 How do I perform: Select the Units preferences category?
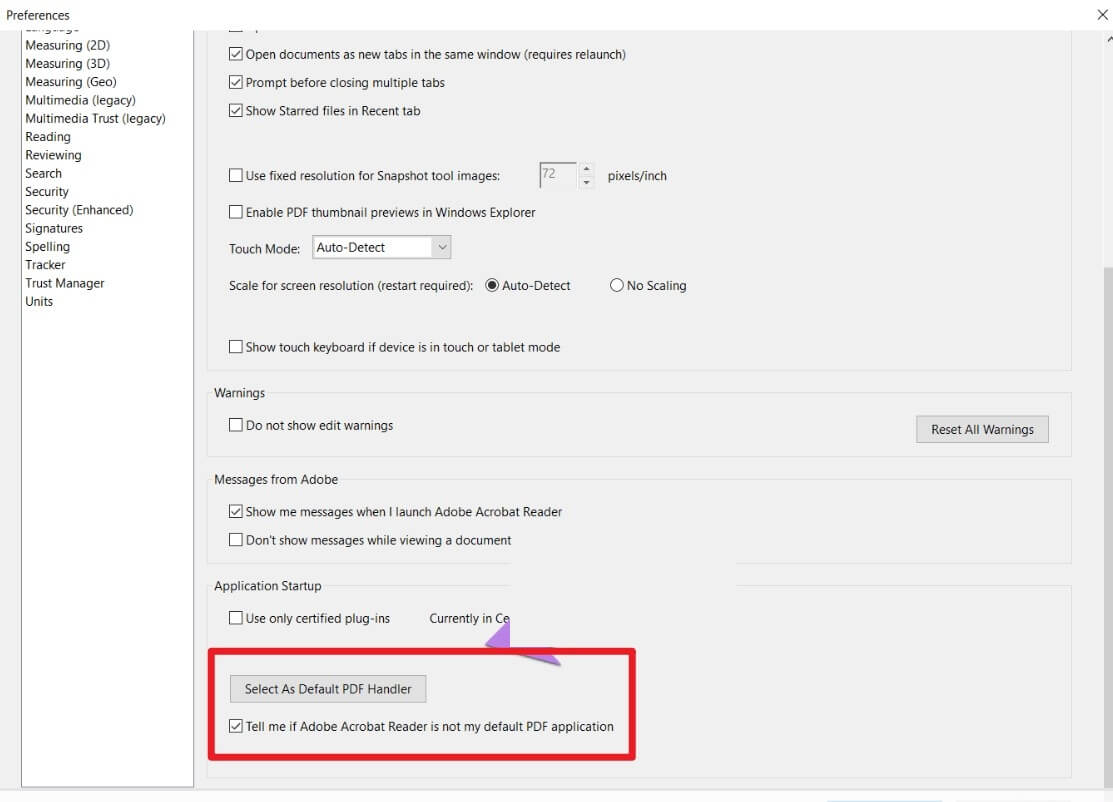[38, 301]
